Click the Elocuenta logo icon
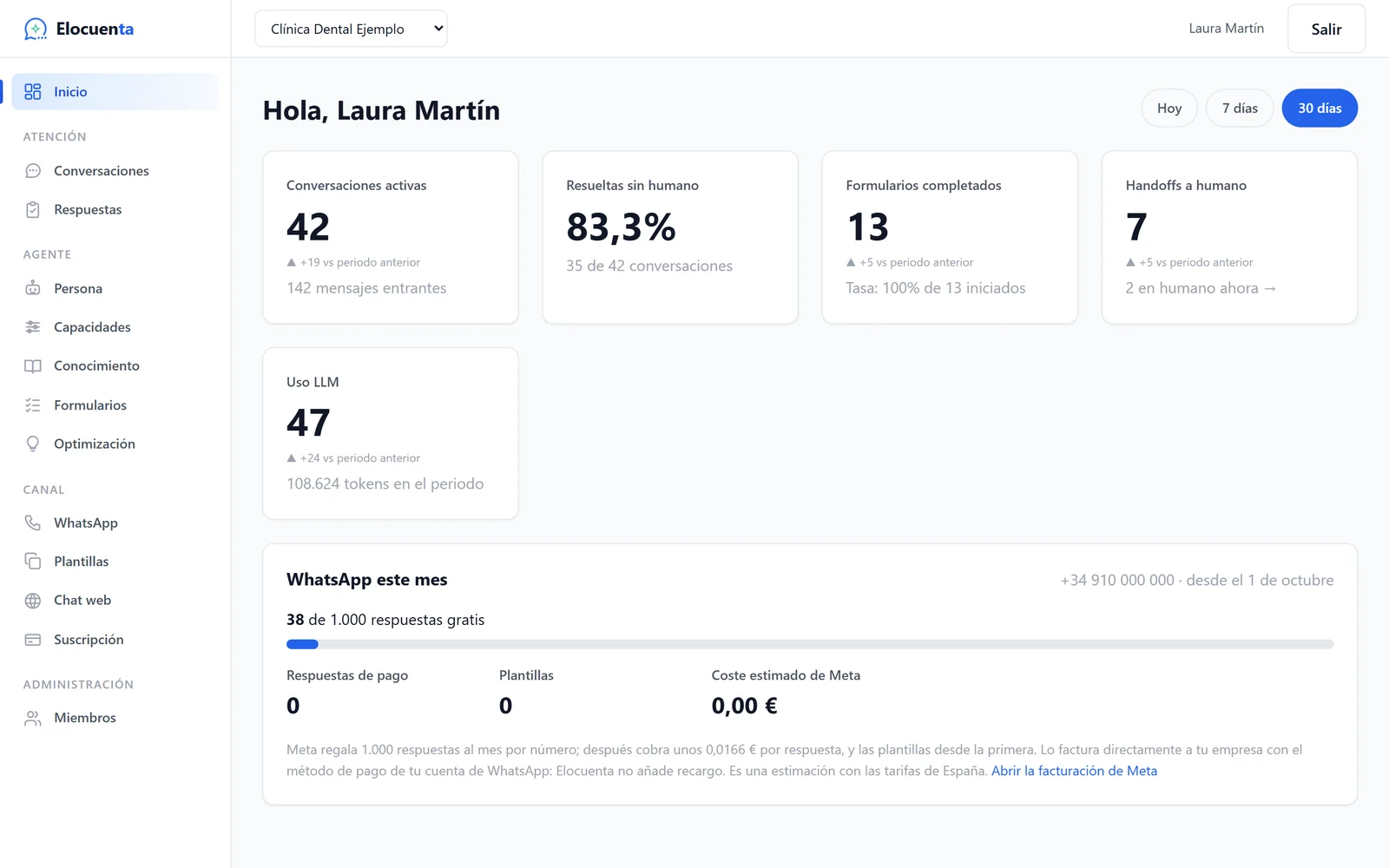Image resolution: width=1389 pixels, height=868 pixels. [x=36, y=29]
